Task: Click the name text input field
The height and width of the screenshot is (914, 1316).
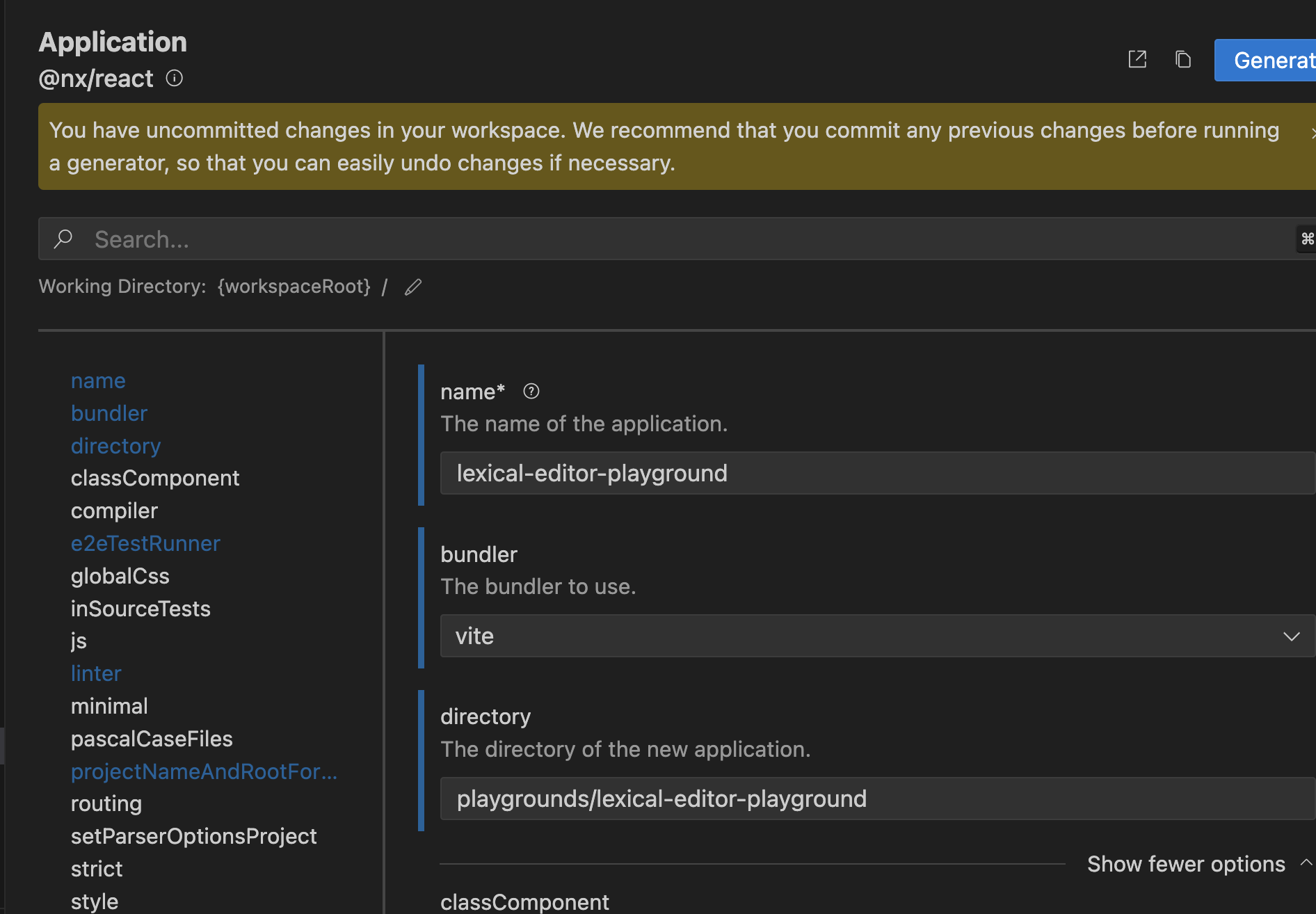Action: coord(876,473)
